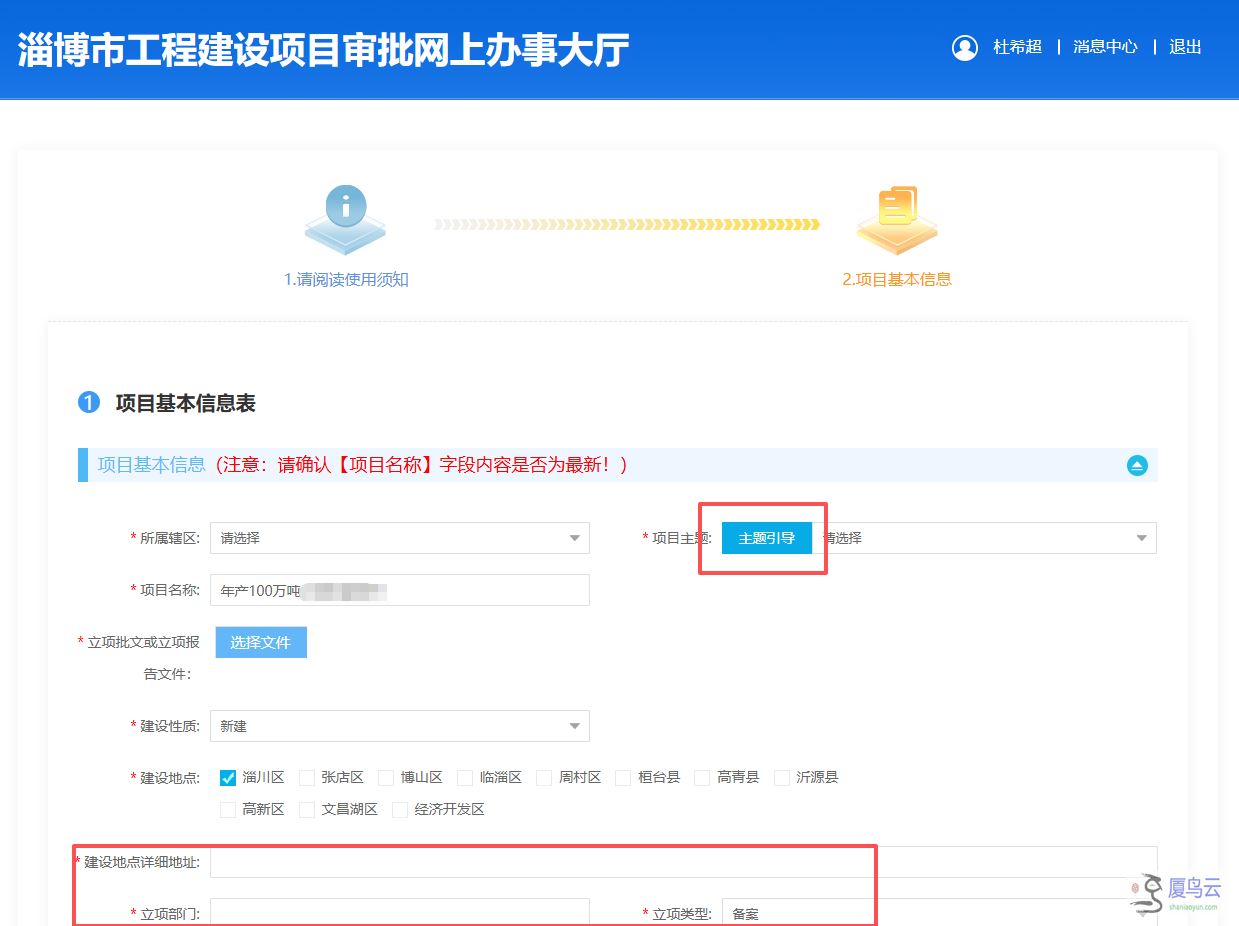This screenshot has width=1239, height=926.
Task: Collapse 项目基本信息 section with round arrow icon
Action: point(1137,465)
